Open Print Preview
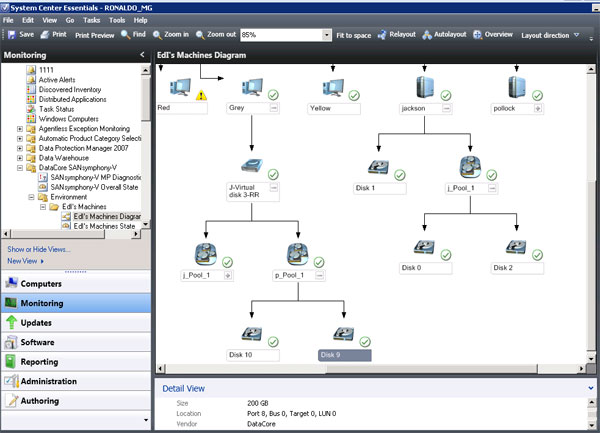Viewport: 600px width, 433px height. tap(95, 35)
